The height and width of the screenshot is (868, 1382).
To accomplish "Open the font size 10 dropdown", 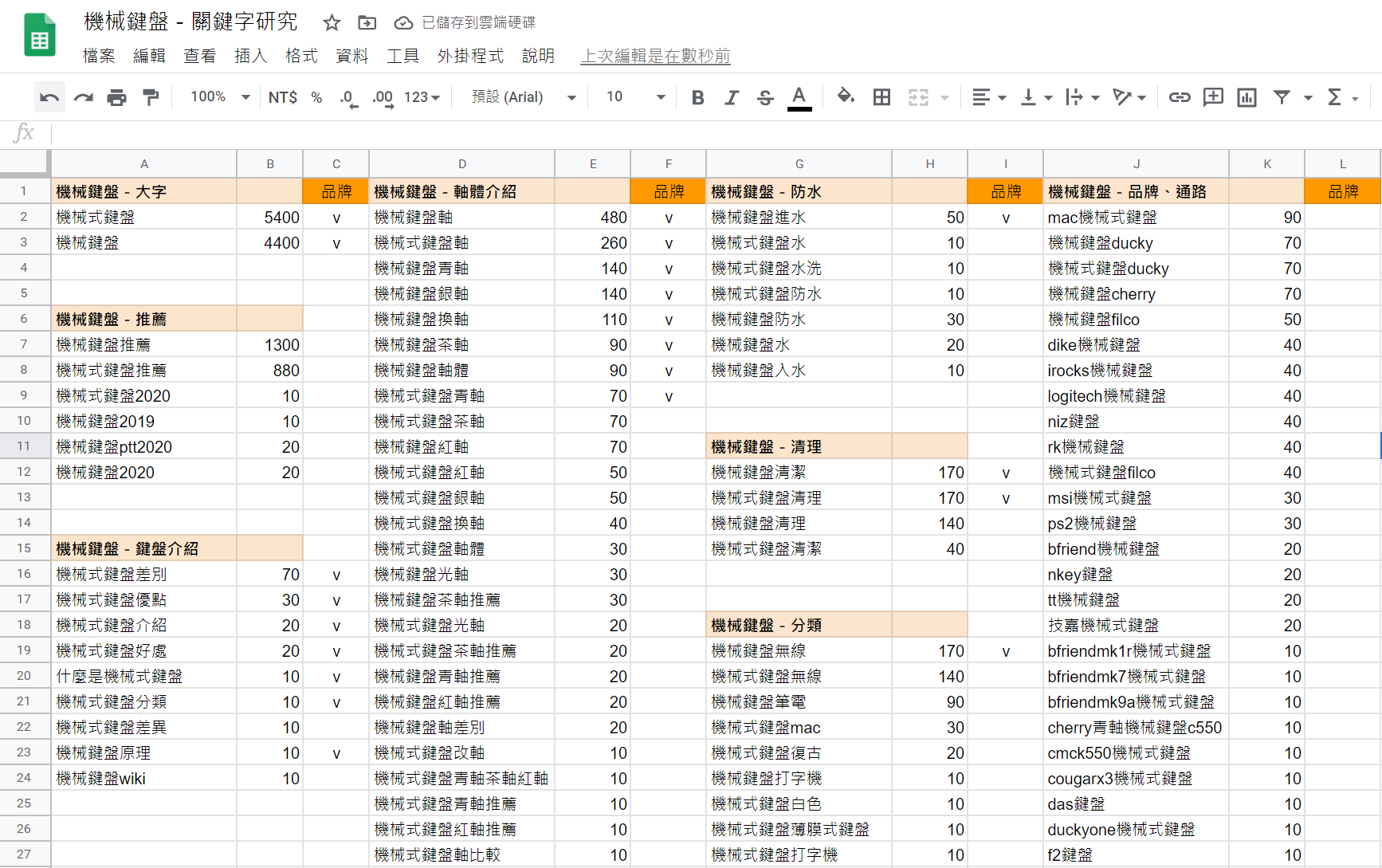I will (635, 97).
